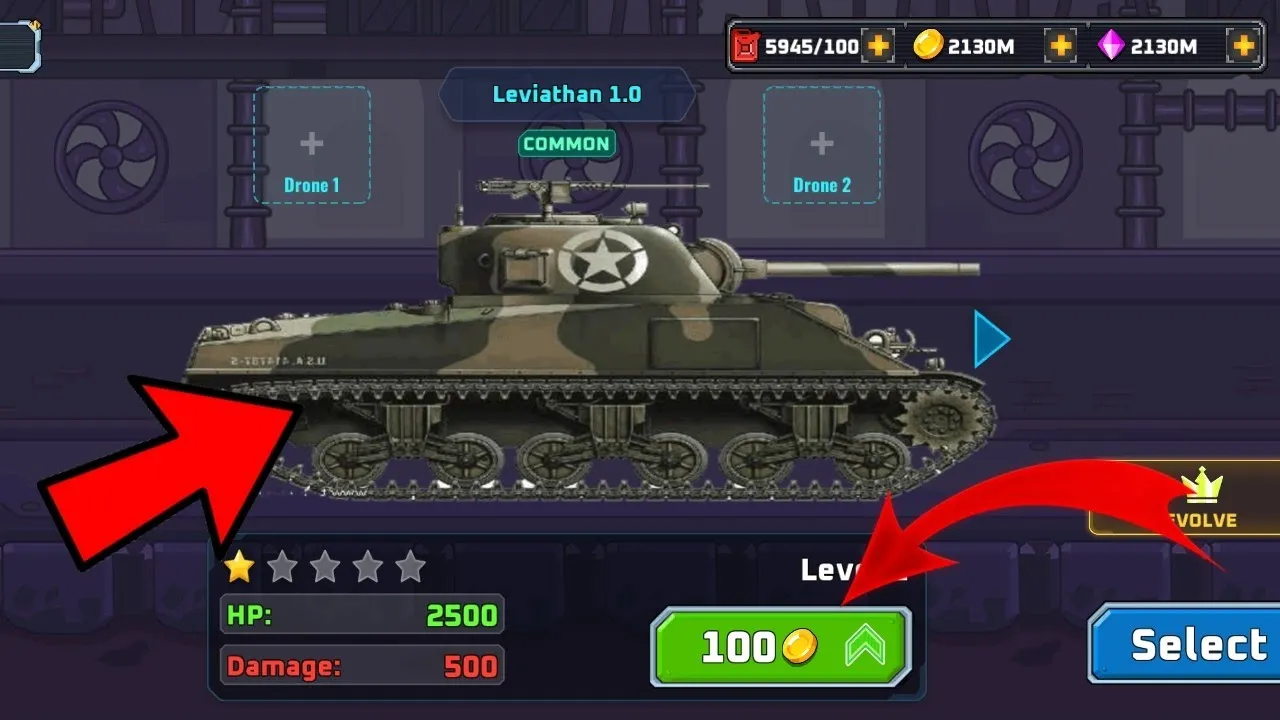Tap the red fuel canister icon
Image resolution: width=1280 pixels, height=720 pixels.
pyautogui.click(x=745, y=46)
